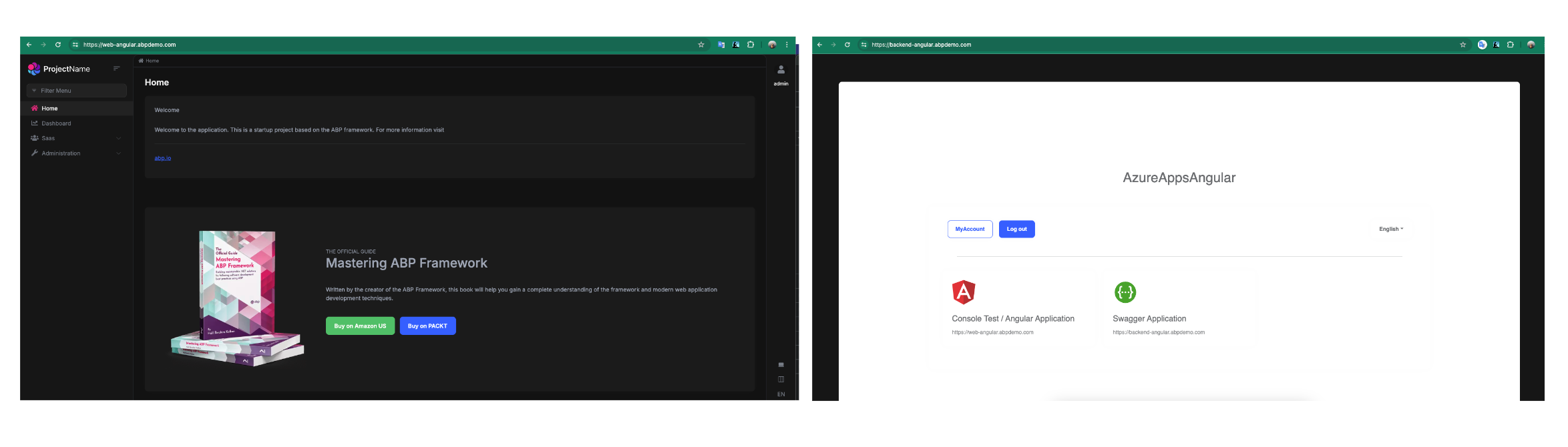Viewport: 1568px width, 447px height.
Task: Open the profile avatar in the left browser
Action: pos(772,45)
